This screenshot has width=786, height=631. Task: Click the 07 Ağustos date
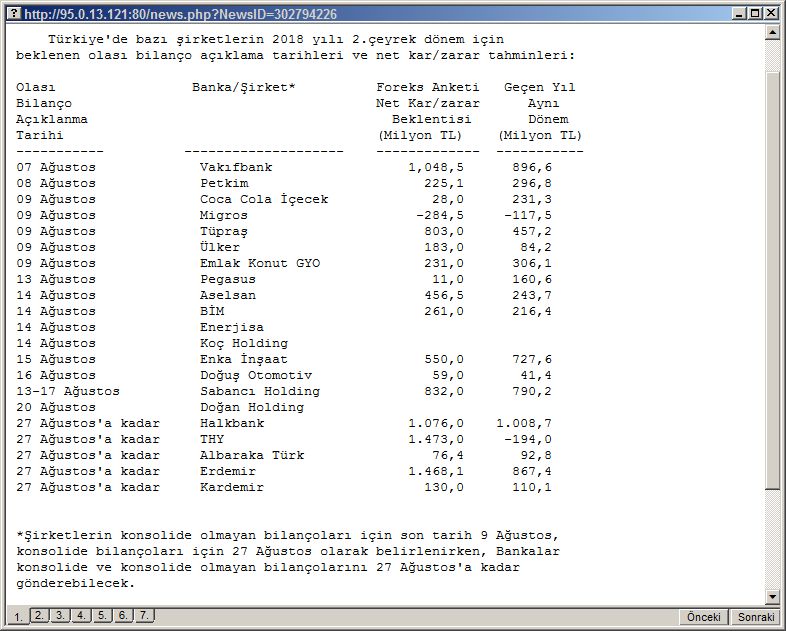coord(56,167)
